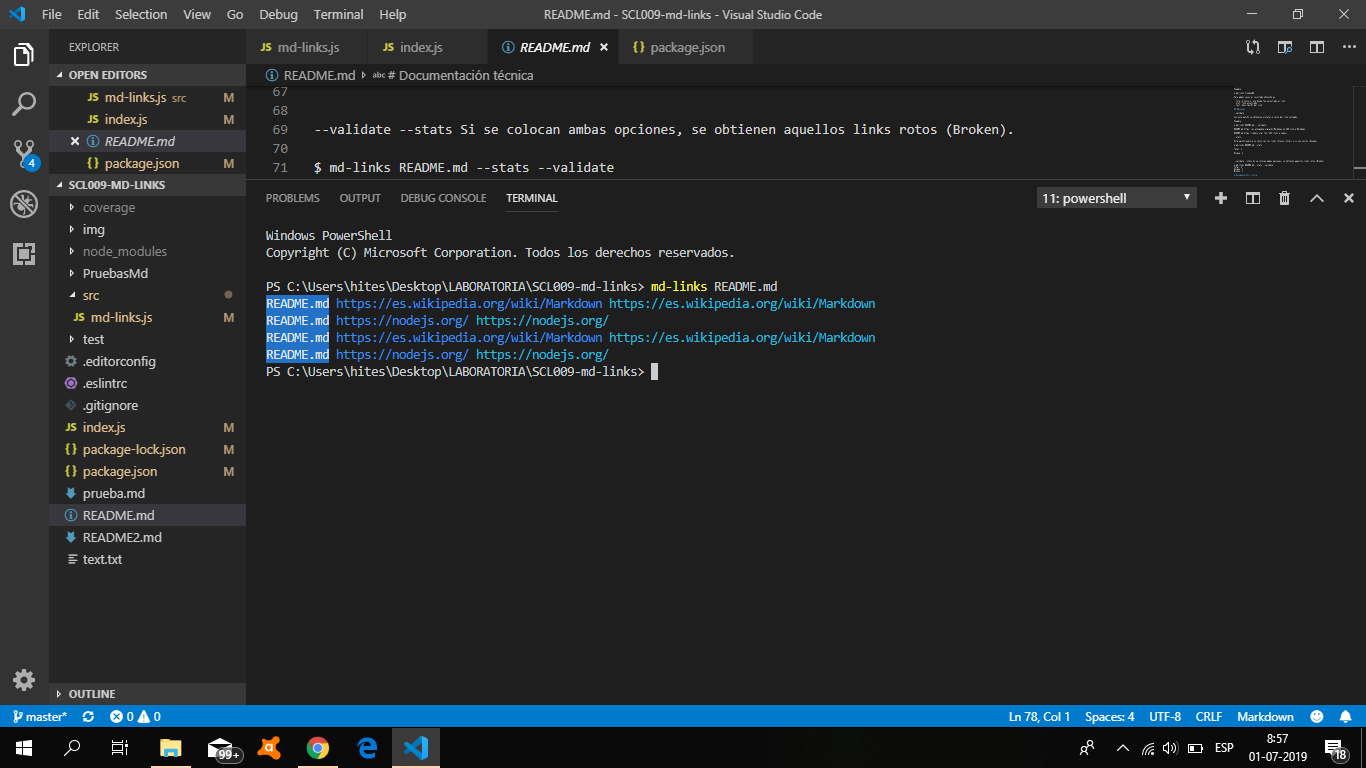Click the Open Changes icon in editor toolbar
Viewport: 1366px width, 768px height.
point(1253,47)
